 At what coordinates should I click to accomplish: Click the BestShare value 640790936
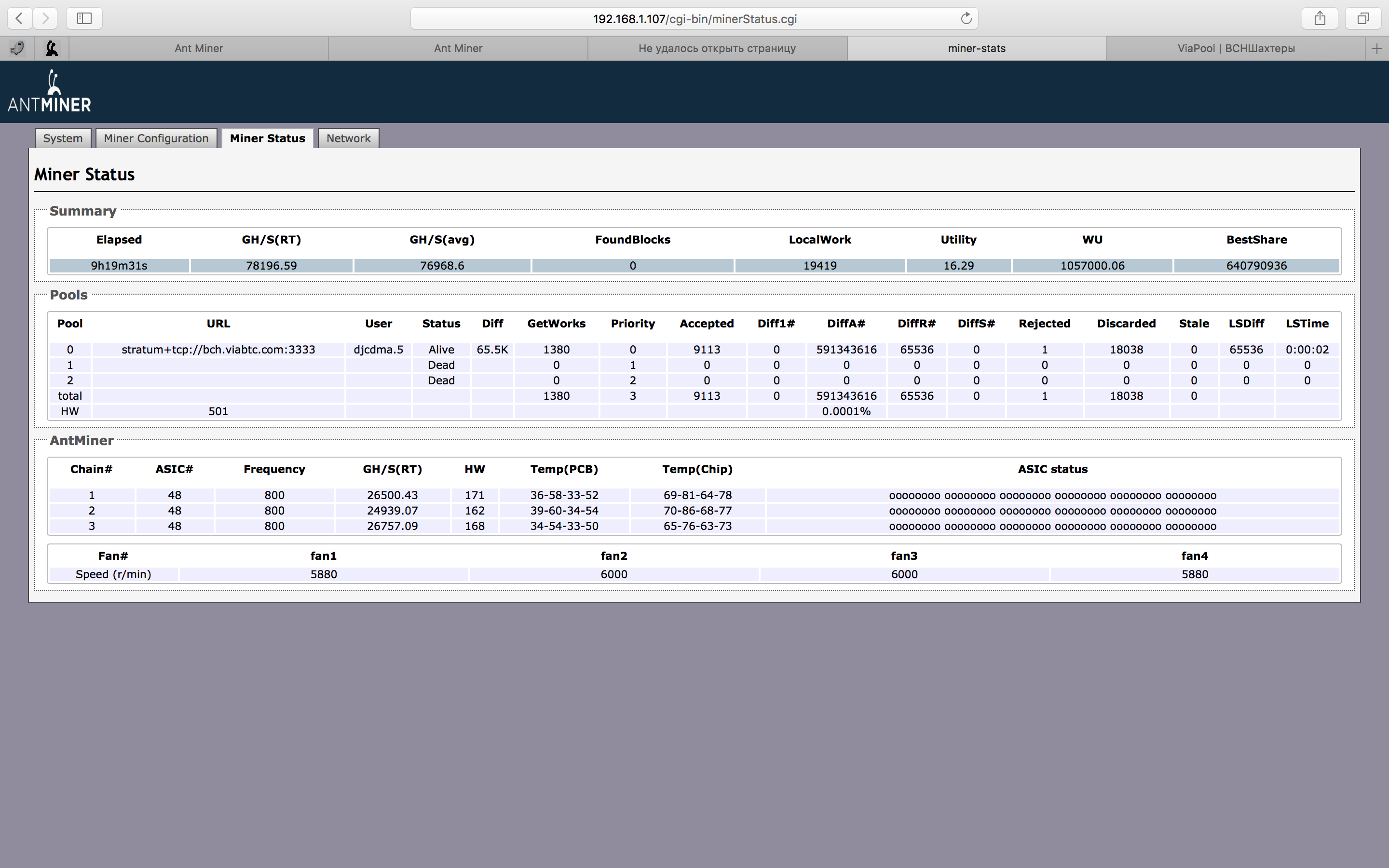click(x=1256, y=266)
